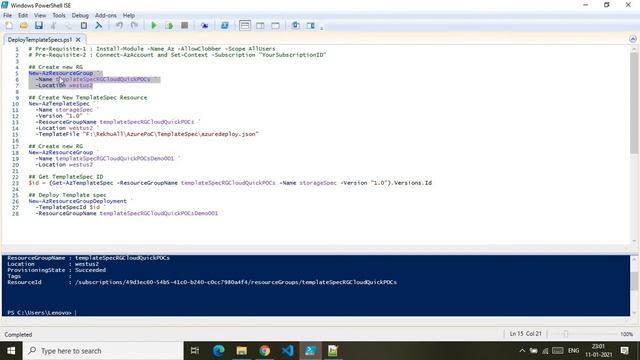Image resolution: width=640 pixels, height=360 pixels.
Task: Open a script file using the folder icon
Action: pos(24,25)
